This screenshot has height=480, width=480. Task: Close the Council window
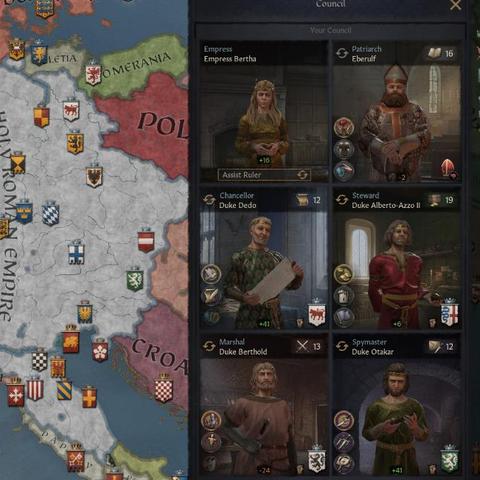tap(456, 5)
